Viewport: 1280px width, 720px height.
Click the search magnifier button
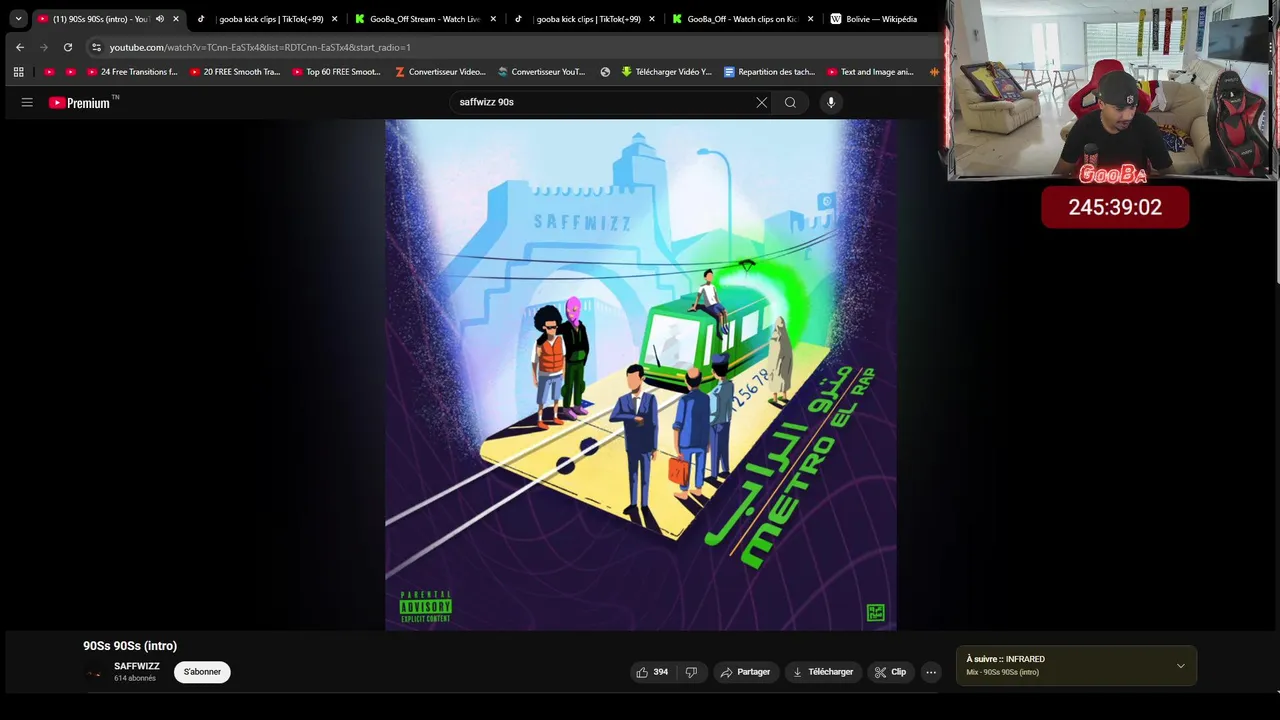tap(790, 102)
